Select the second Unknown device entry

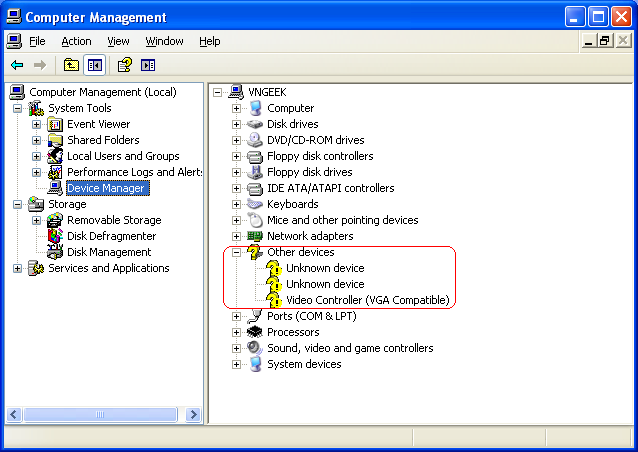325,284
